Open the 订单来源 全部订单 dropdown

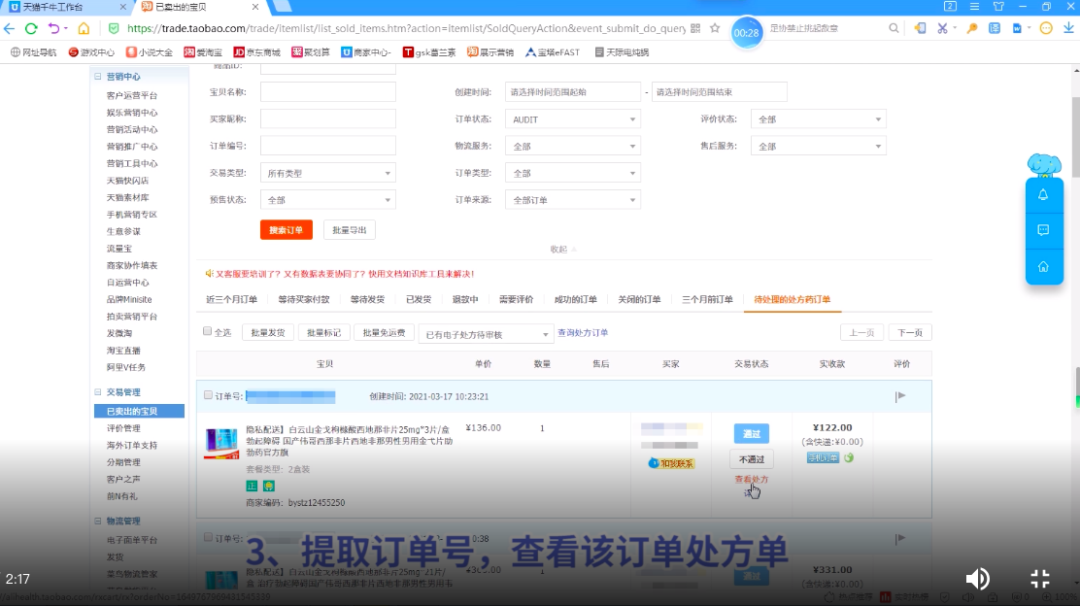[573, 200]
